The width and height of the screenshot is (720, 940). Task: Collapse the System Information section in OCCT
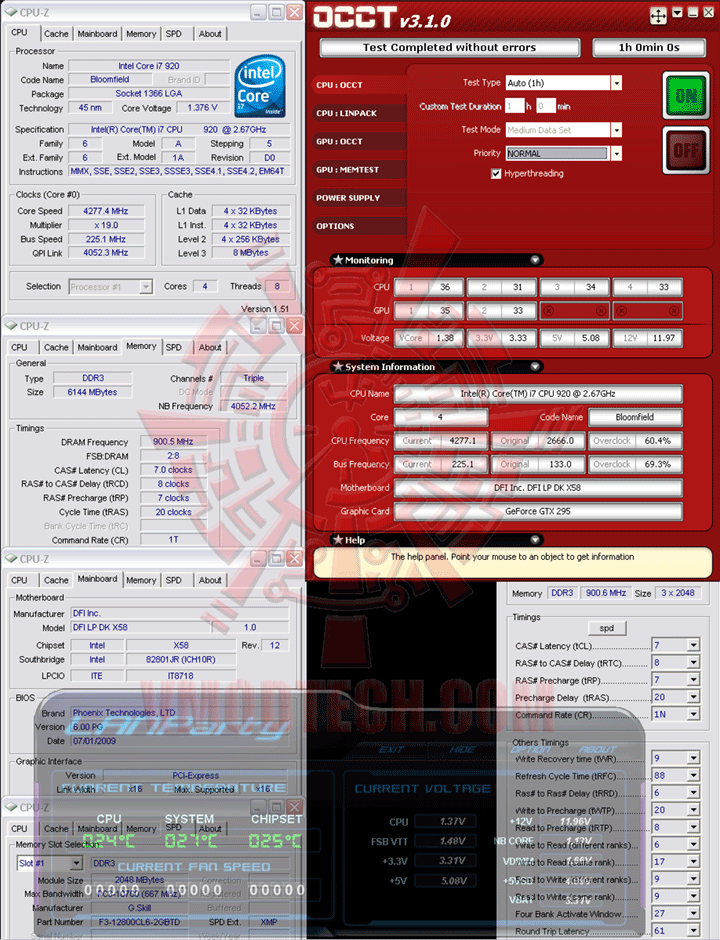coord(535,366)
